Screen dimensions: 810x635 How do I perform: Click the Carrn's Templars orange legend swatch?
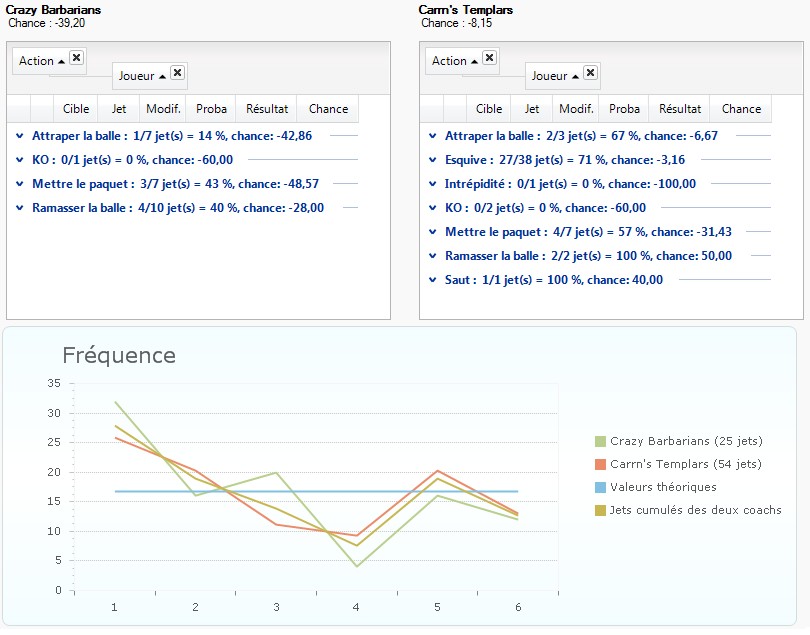coord(600,464)
